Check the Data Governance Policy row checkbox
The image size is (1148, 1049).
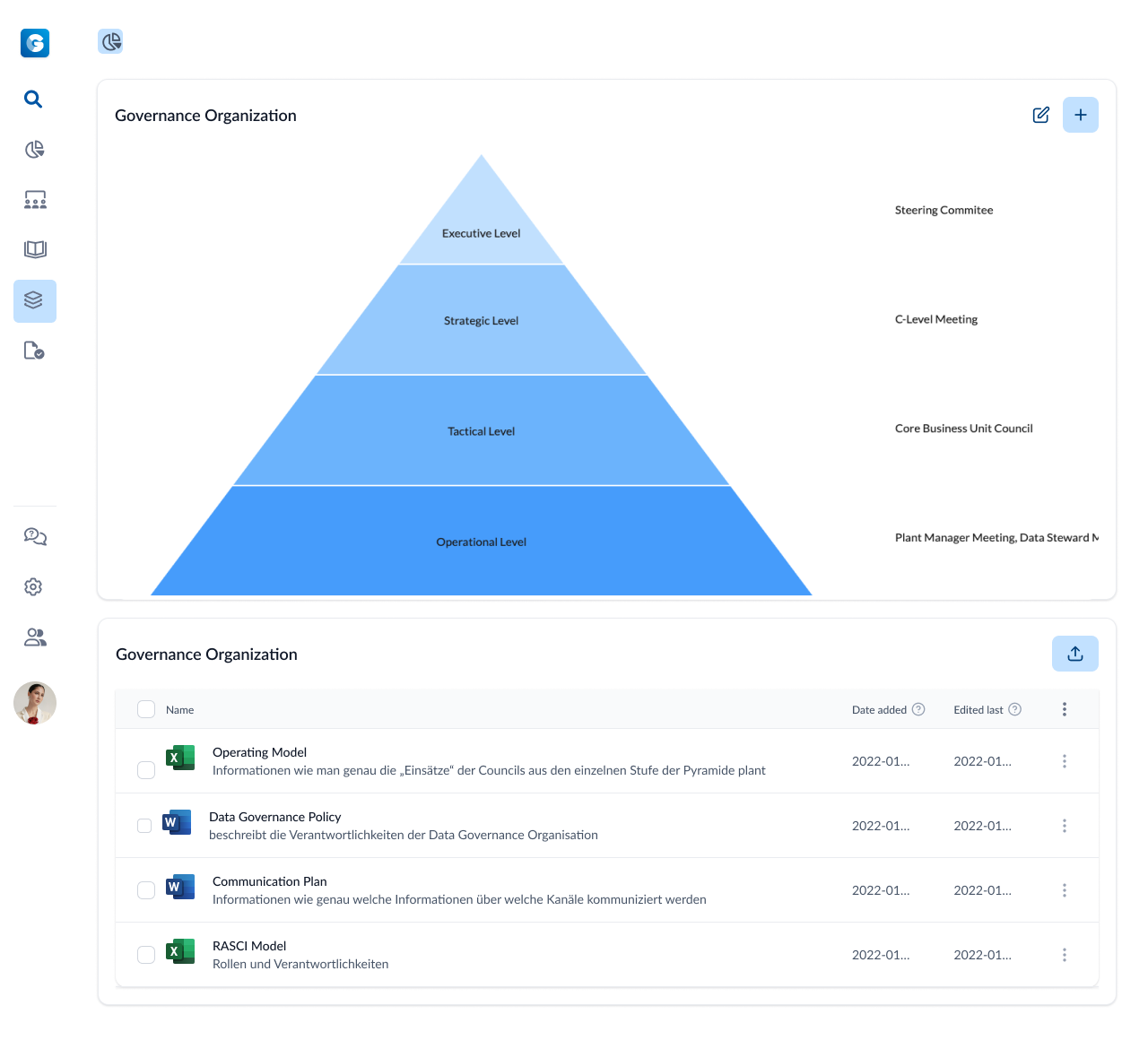(145, 825)
